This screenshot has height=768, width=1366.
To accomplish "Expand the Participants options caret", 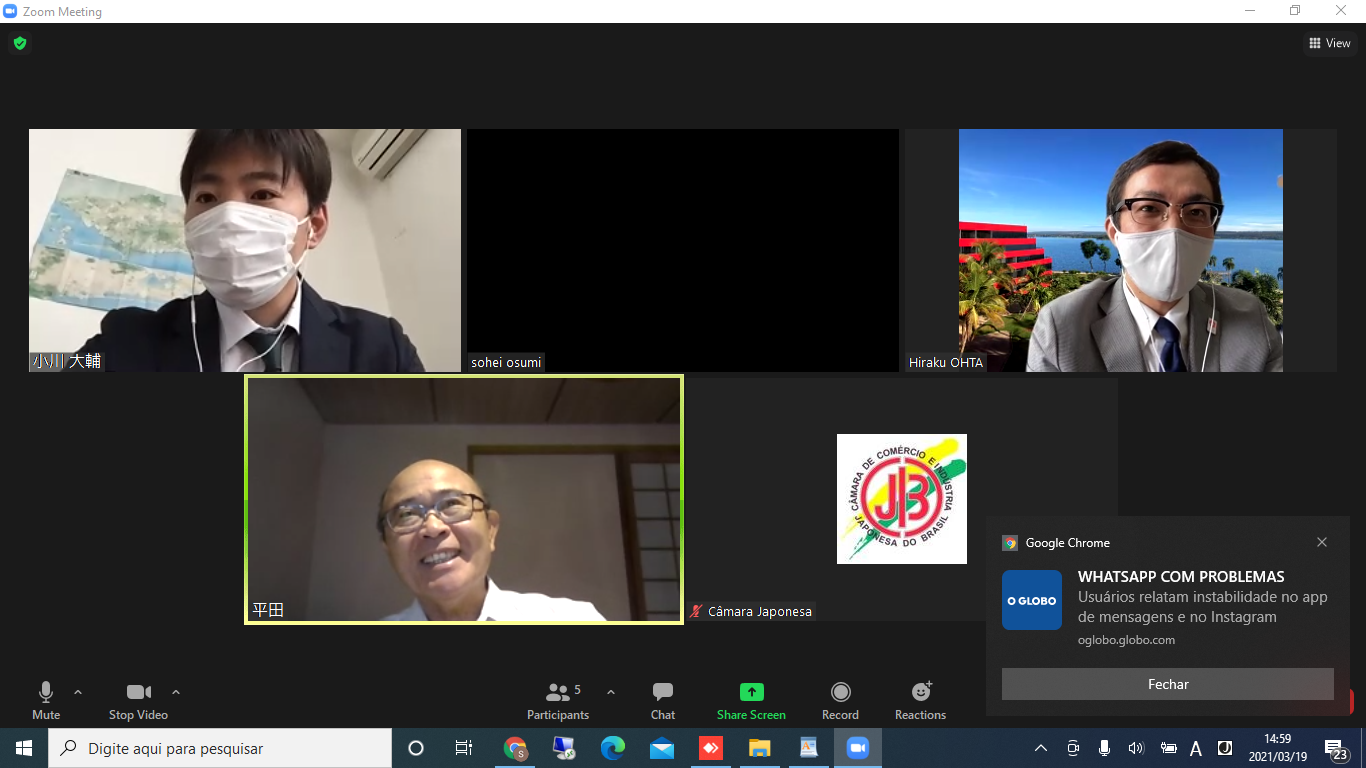I will tap(611, 692).
